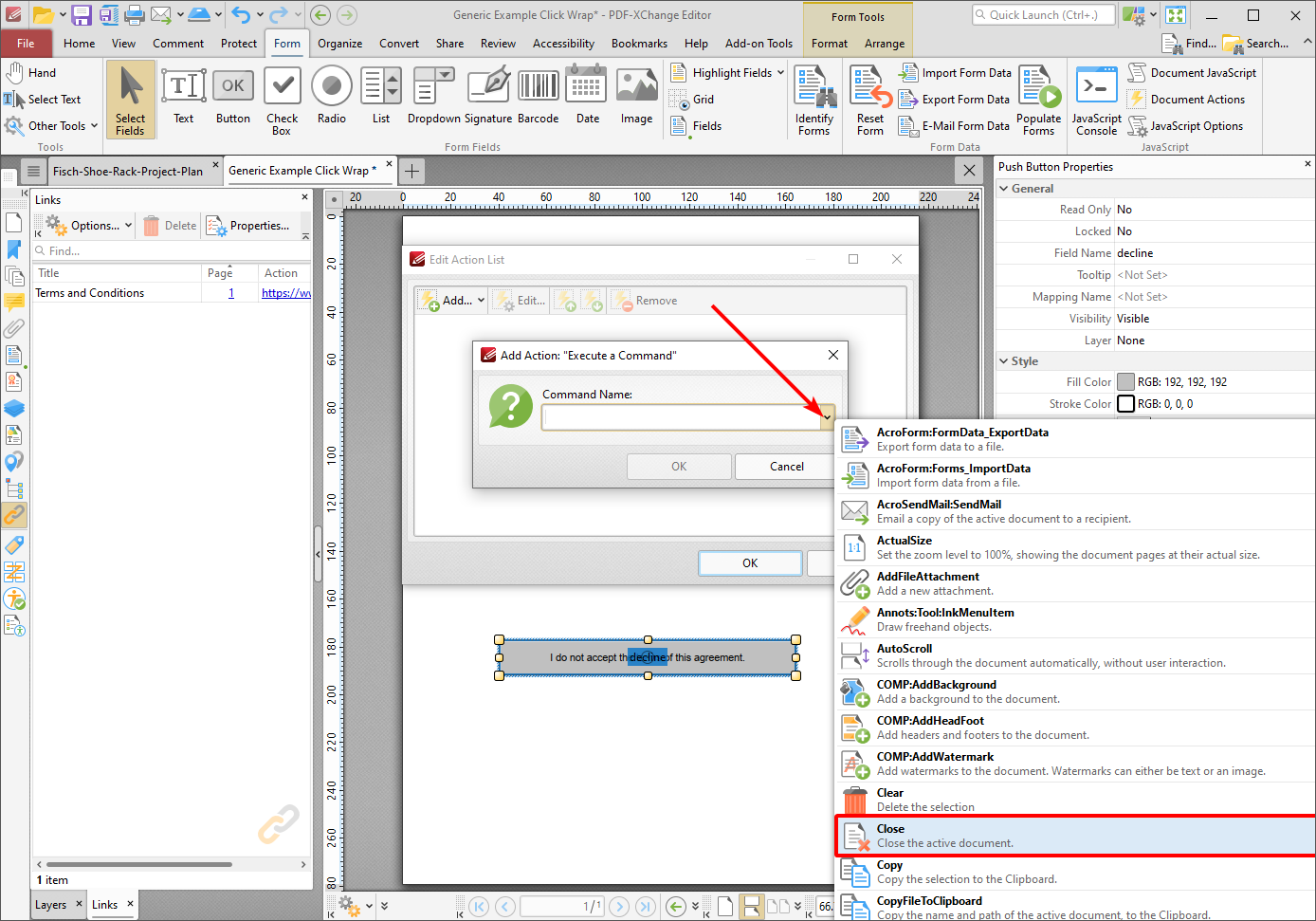
Task: Expand the Add menu in Edit Action List
Action: point(450,300)
